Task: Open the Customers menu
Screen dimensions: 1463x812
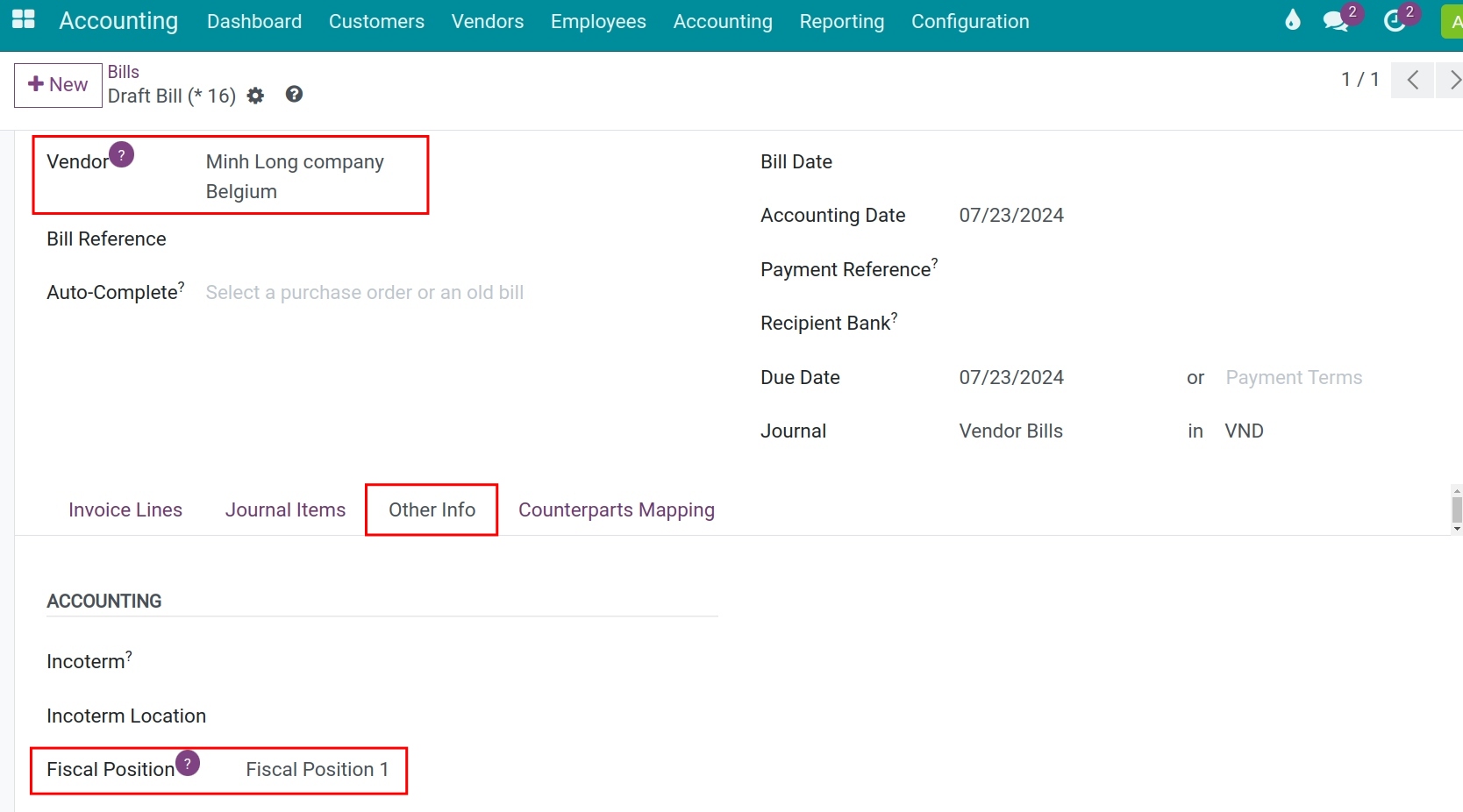Action: (x=376, y=21)
